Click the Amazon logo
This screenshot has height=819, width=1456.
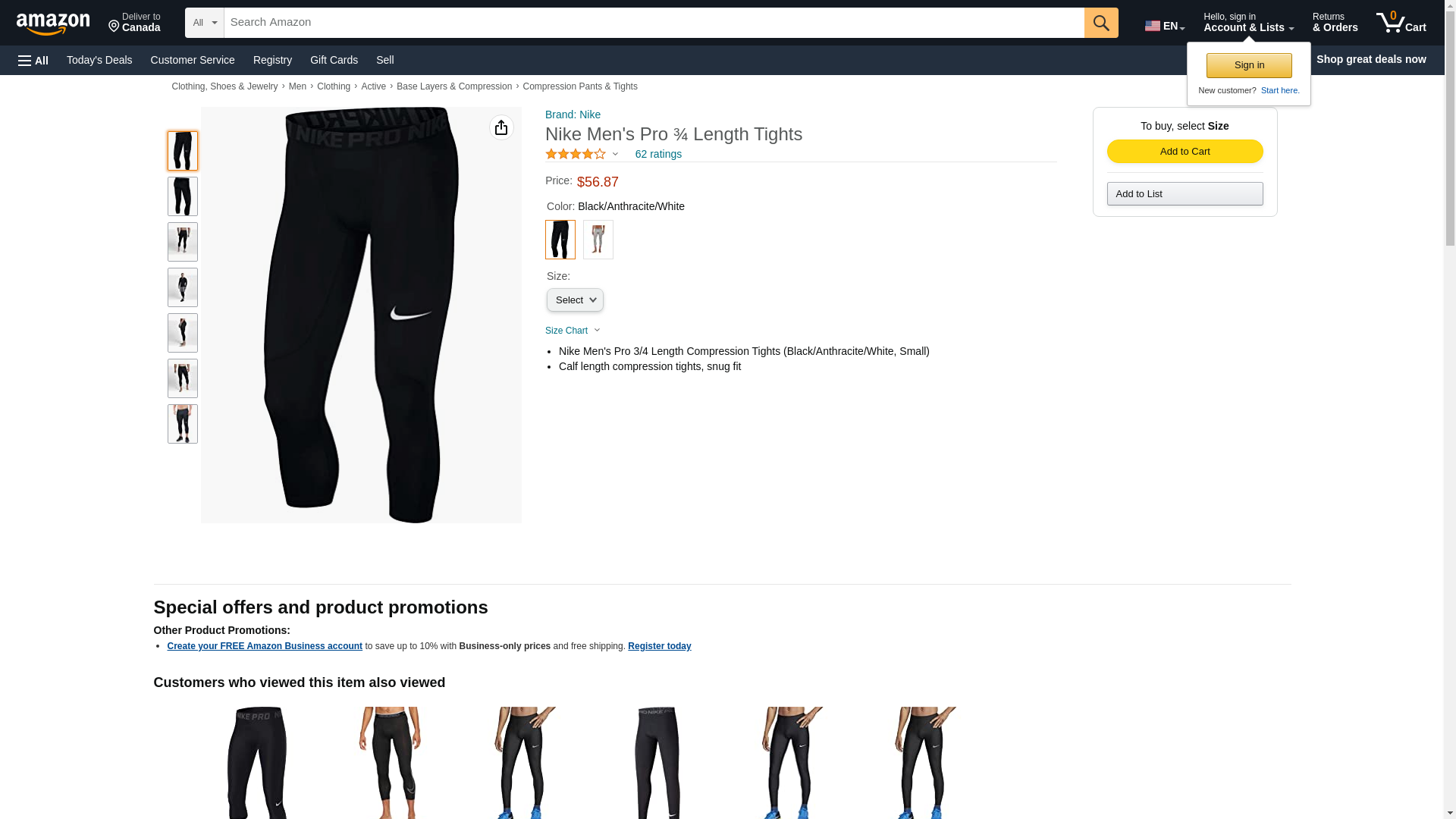pos(53,24)
